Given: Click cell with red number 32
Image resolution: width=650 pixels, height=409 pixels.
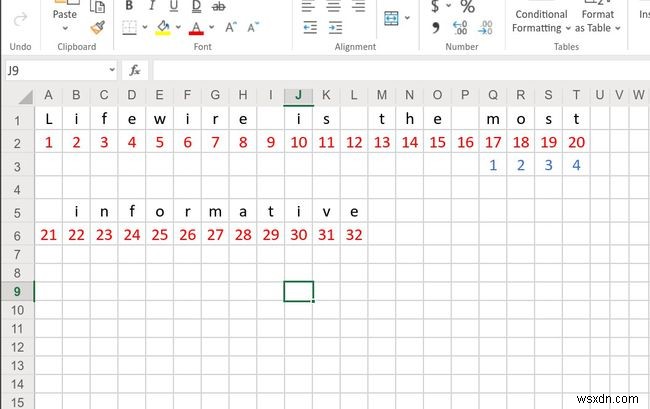Looking at the screenshot, I should pos(354,235).
